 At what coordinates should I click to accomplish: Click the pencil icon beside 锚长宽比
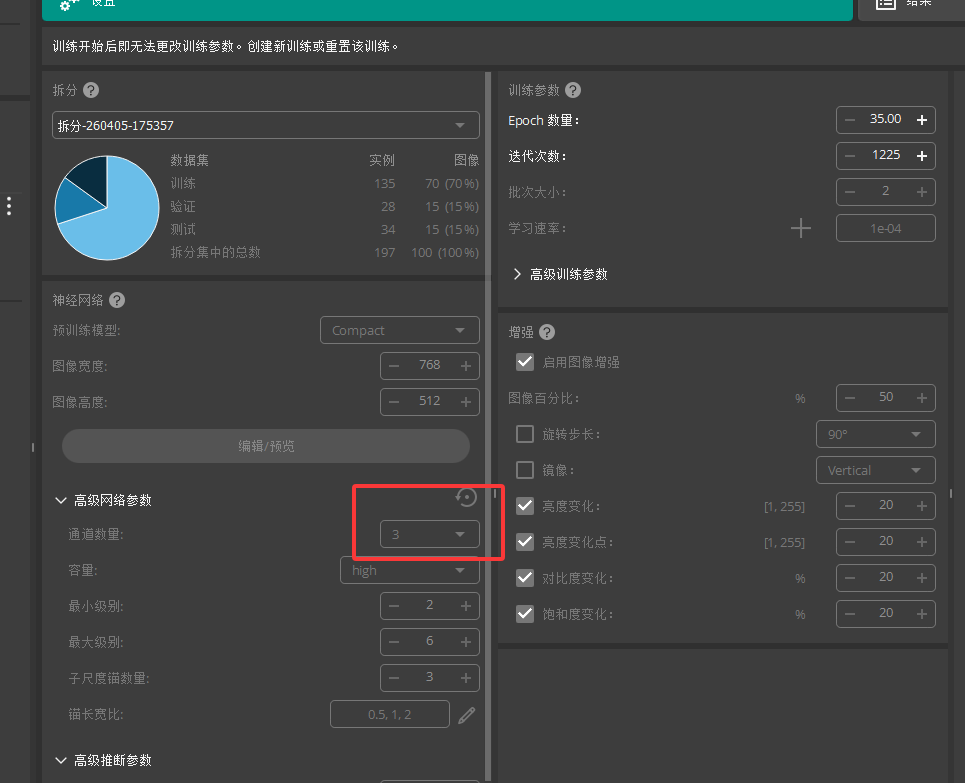[x=467, y=713]
